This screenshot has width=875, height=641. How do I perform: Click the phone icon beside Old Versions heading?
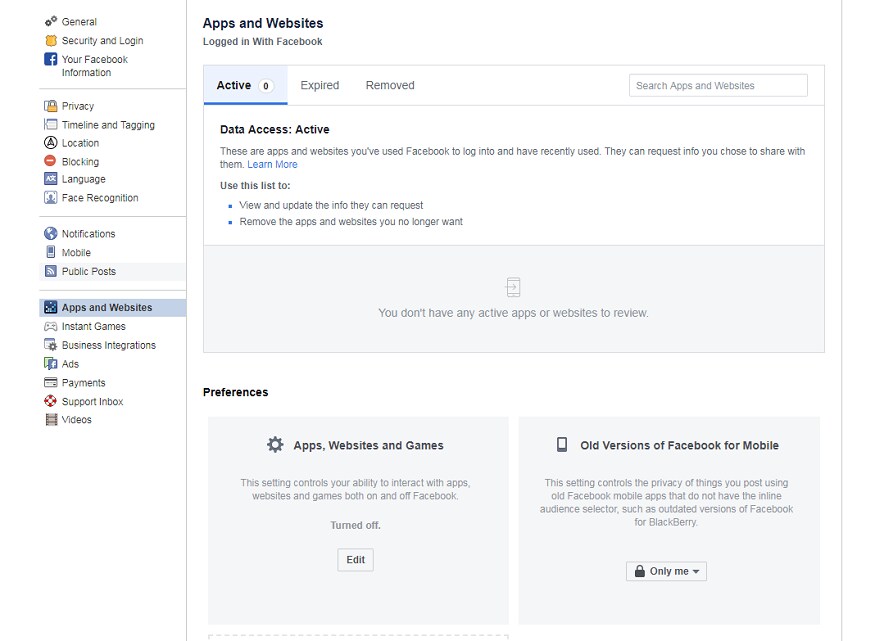(562, 445)
